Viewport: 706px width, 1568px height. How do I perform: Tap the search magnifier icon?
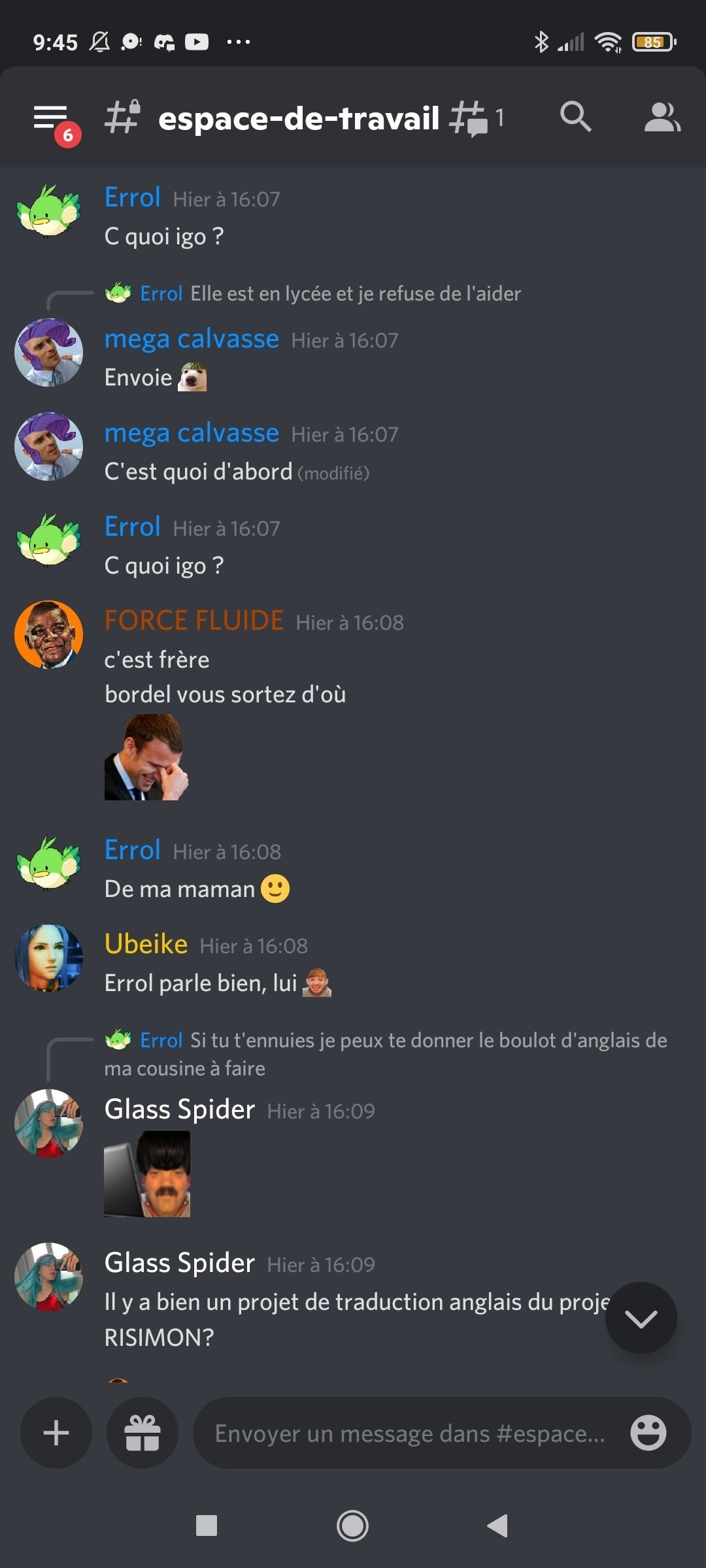575,117
